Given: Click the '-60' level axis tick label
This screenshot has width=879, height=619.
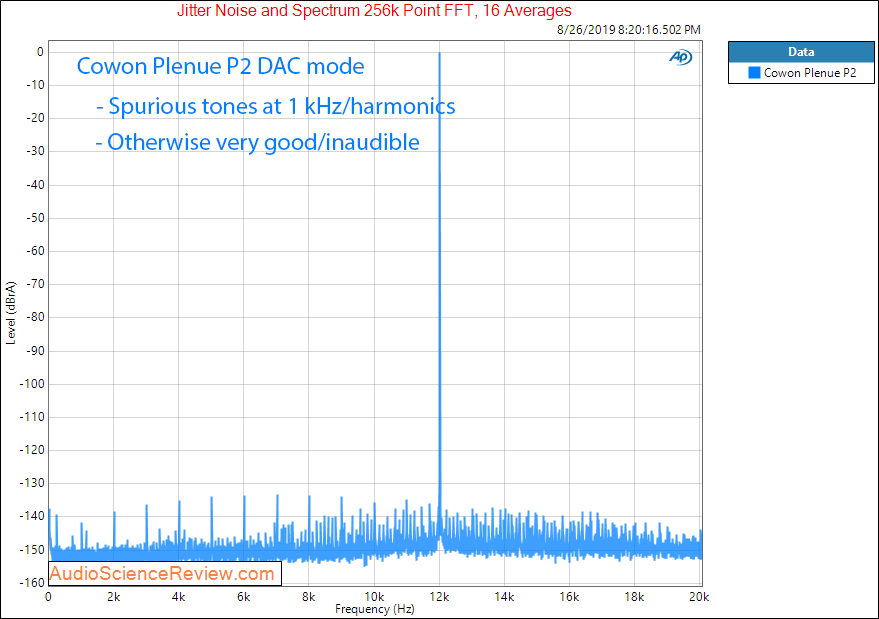Looking at the screenshot, I should pos(35,251).
